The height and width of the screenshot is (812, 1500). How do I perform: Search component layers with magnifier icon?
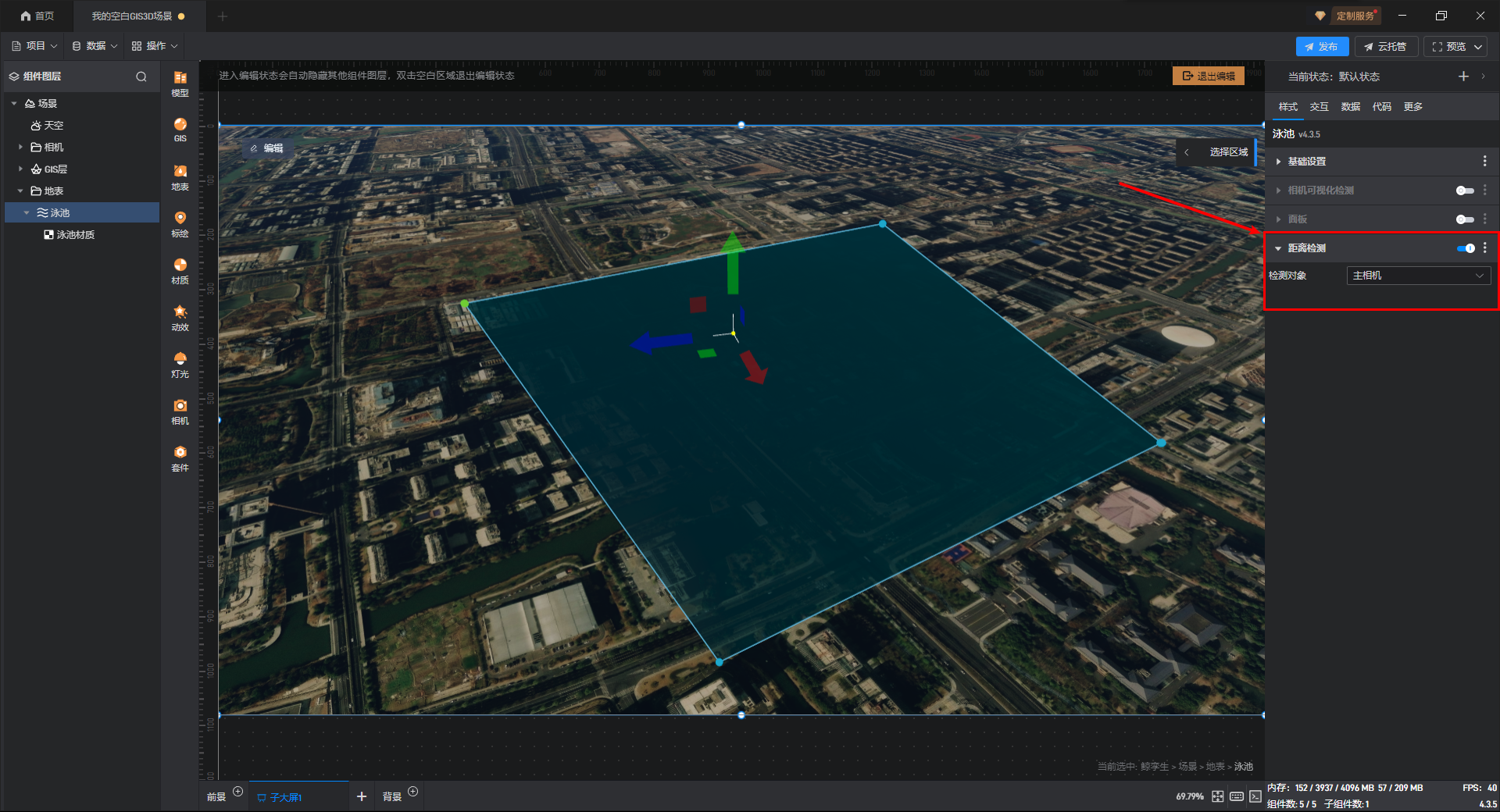[141, 77]
